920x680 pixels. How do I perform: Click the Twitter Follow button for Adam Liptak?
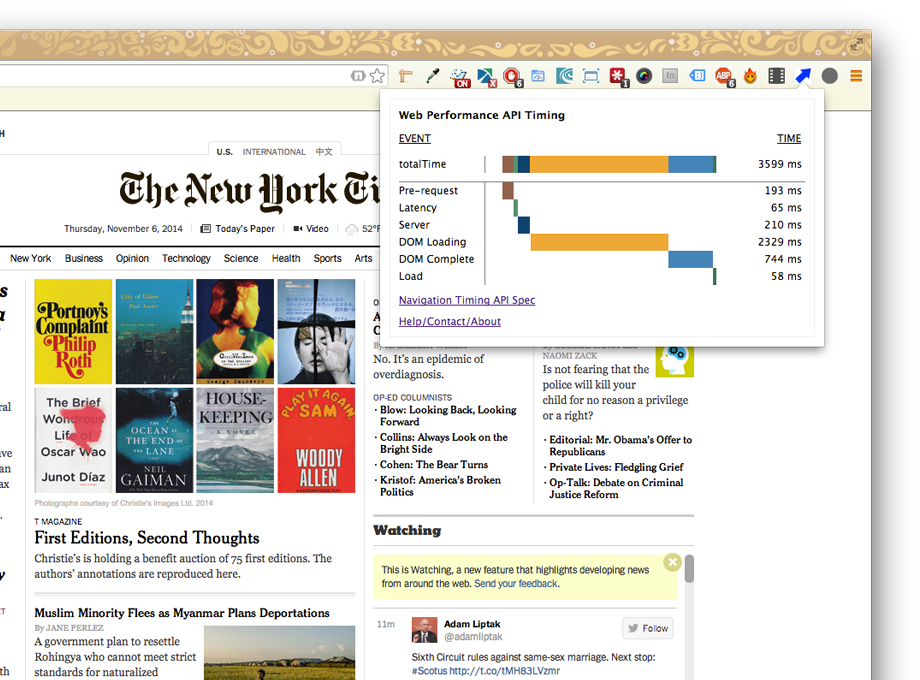pos(648,628)
